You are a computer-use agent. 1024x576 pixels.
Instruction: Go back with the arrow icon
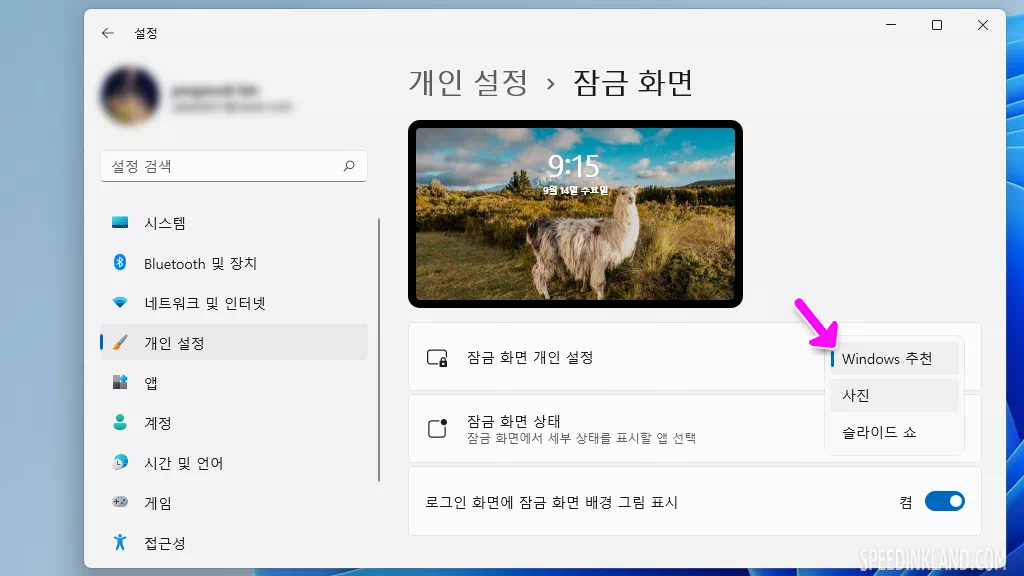click(x=108, y=33)
